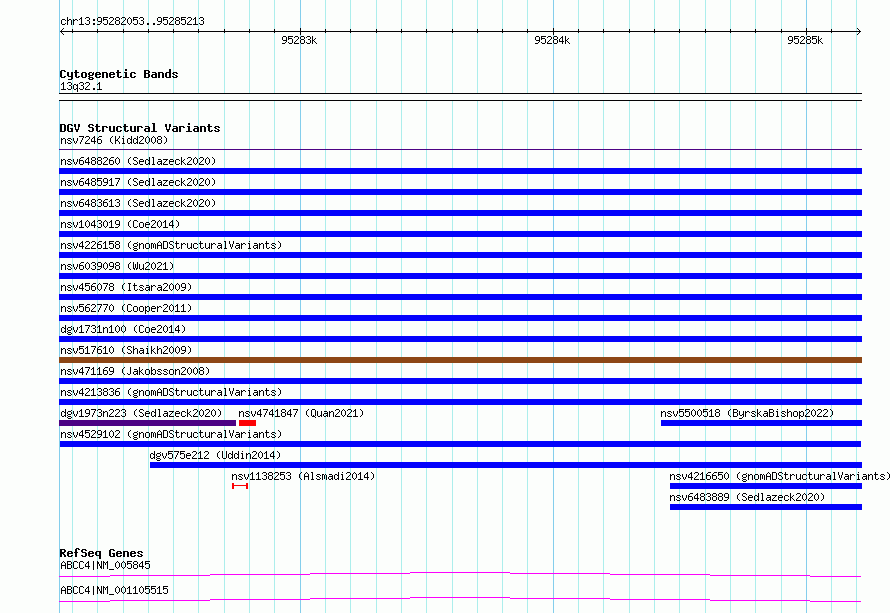Click the nsv5500518 blue variant bar
Screen dimensions: 890x613
tap(761, 423)
